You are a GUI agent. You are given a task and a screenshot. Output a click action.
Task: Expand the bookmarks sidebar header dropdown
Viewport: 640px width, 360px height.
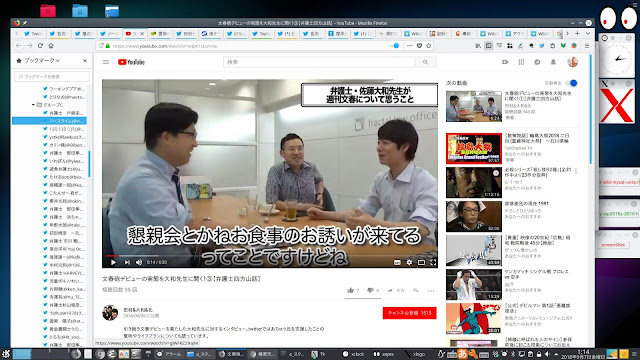click(42, 60)
